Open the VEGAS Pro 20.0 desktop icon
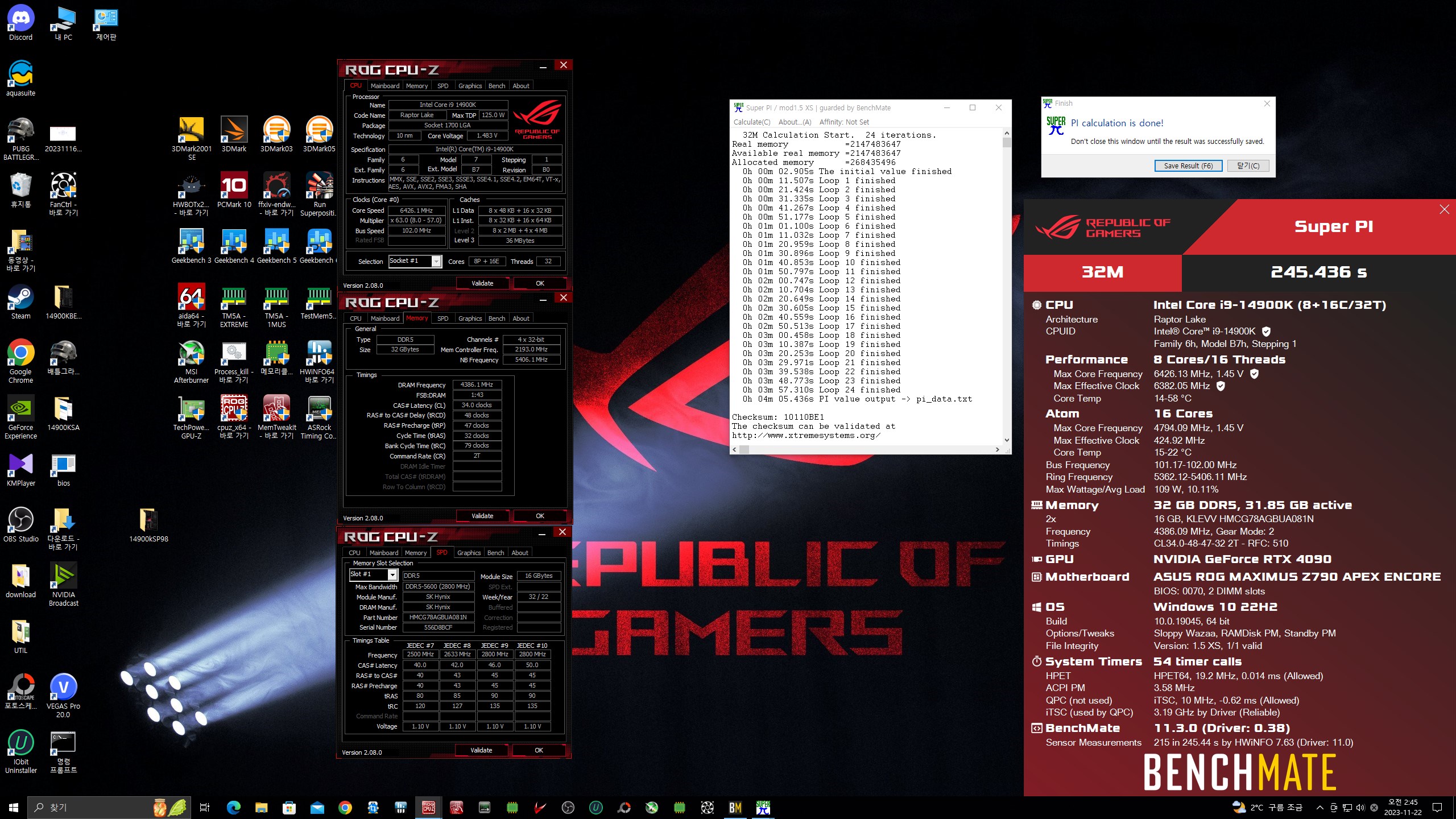 [x=63, y=695]
